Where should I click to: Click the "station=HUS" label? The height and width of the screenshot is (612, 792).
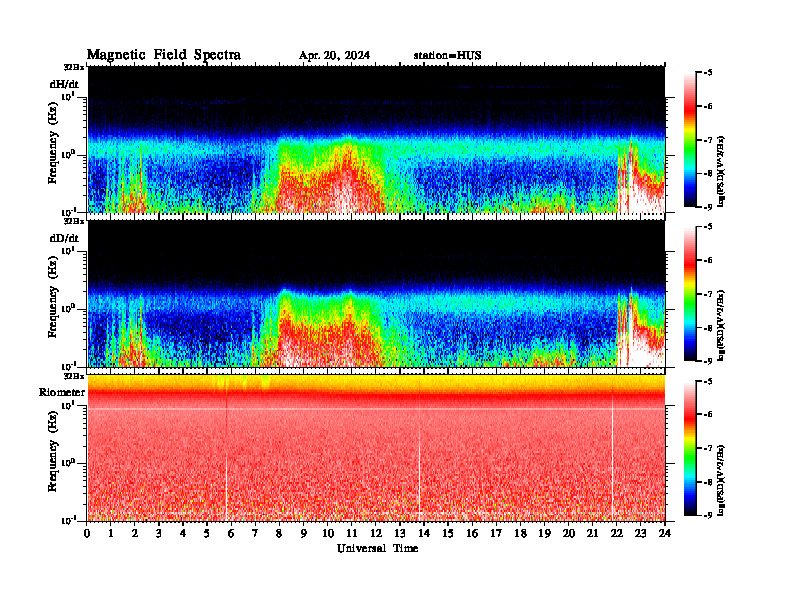pyautogui.click(x=447, y=56)
